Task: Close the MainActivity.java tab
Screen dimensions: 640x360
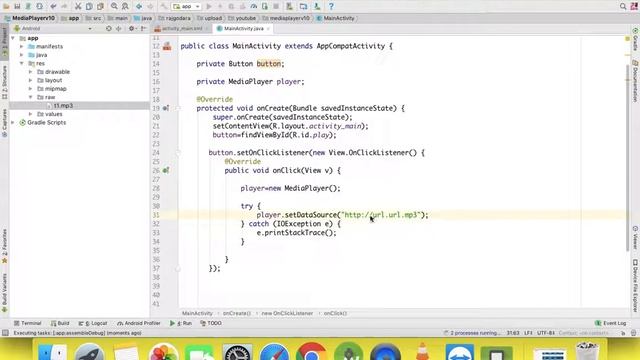Action: pos(268,29)
